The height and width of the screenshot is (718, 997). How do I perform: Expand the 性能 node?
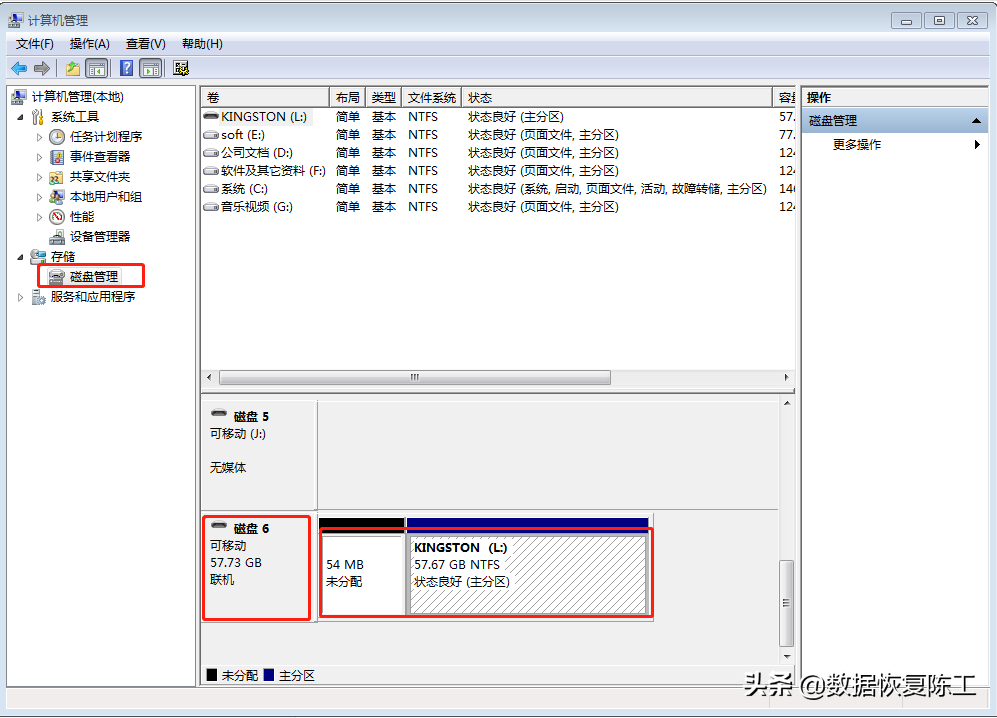(x=39, y=217)
